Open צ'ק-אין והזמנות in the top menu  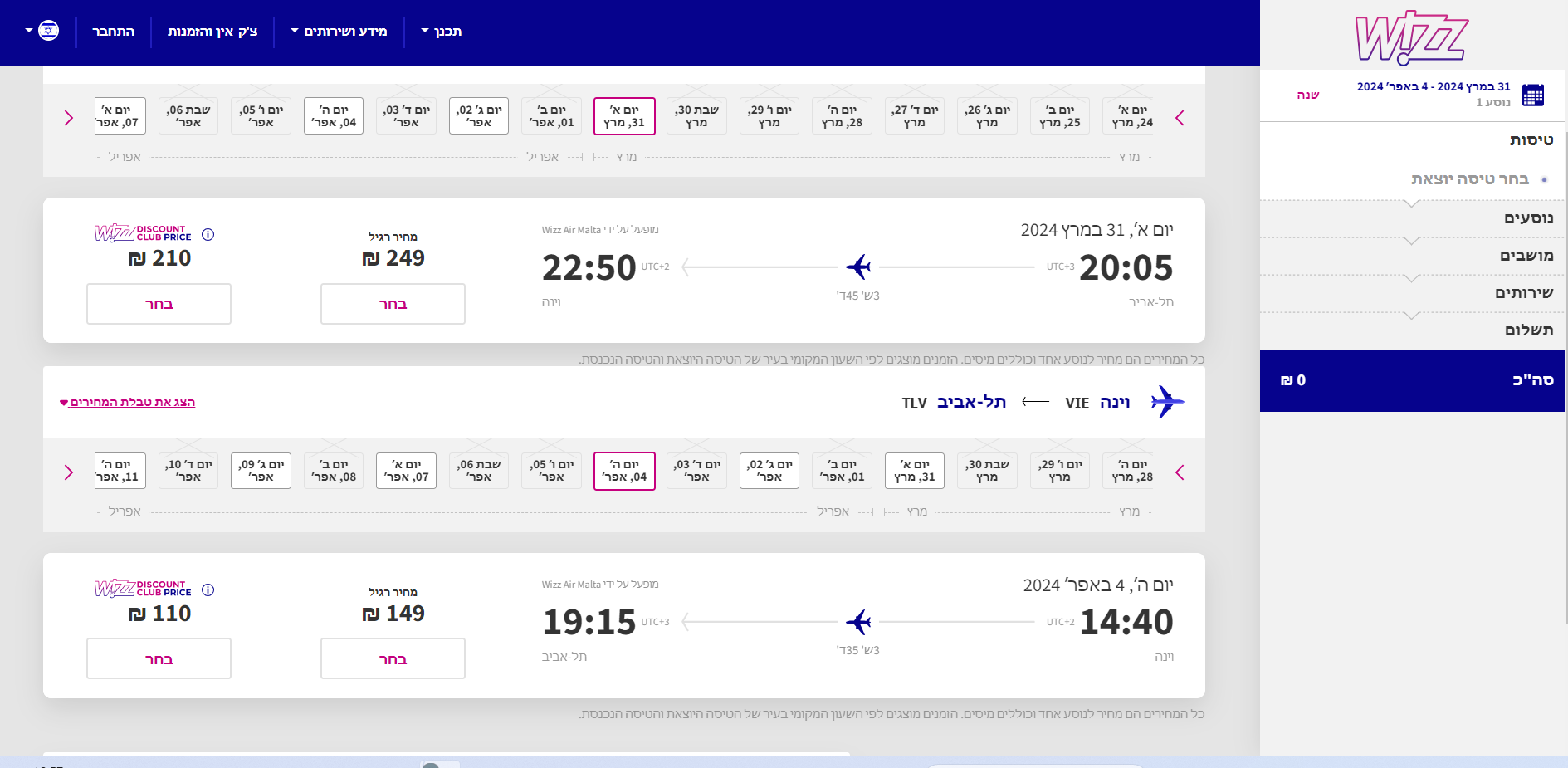click(x=212, y=32)
